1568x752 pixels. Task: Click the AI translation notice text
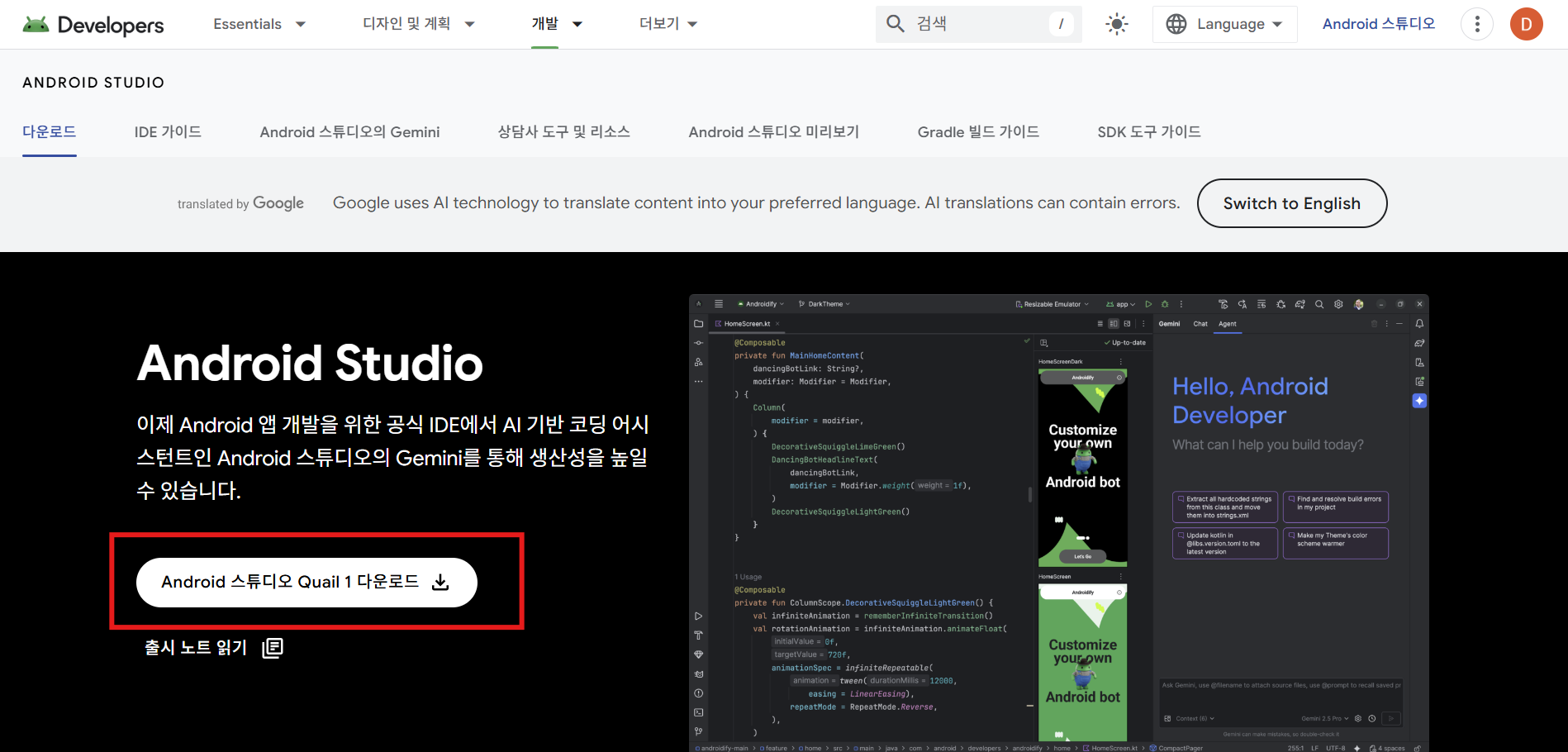(756, 203)
